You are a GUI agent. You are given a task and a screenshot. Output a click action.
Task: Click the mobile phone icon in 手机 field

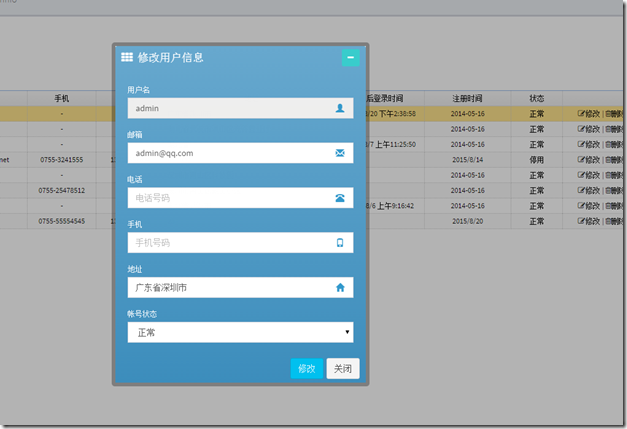click(340, 243)
